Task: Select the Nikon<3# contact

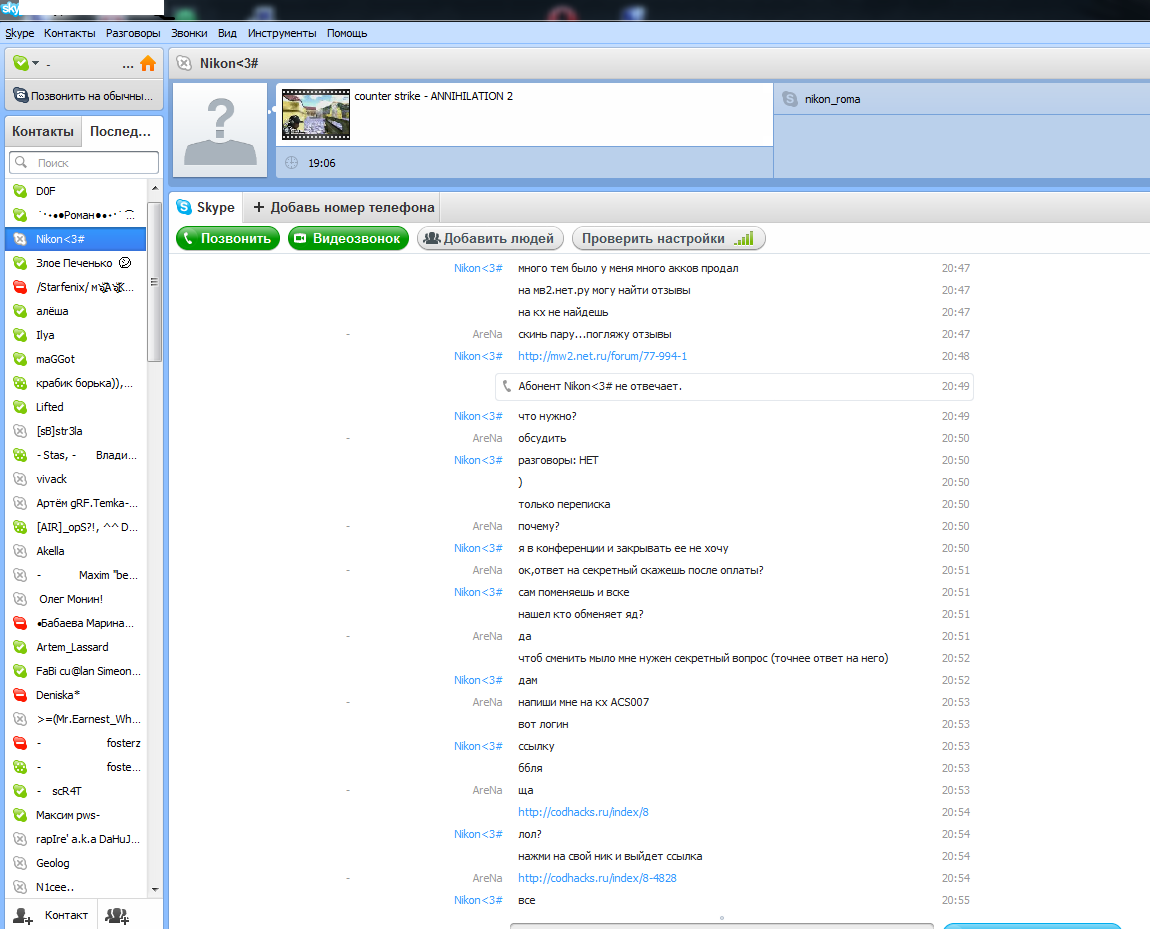Action: (76, 239)
